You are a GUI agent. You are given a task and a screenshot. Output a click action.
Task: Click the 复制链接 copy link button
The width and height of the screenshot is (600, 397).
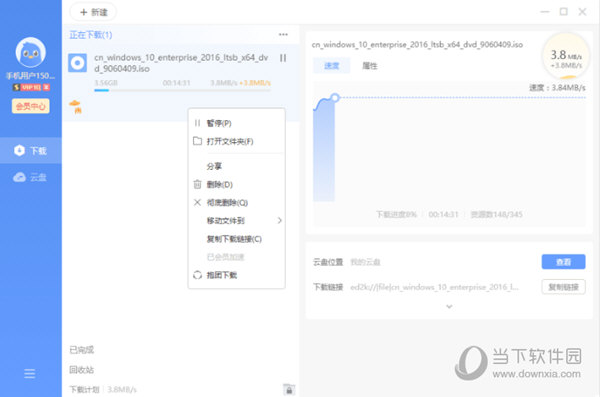[x=563, y=287]
